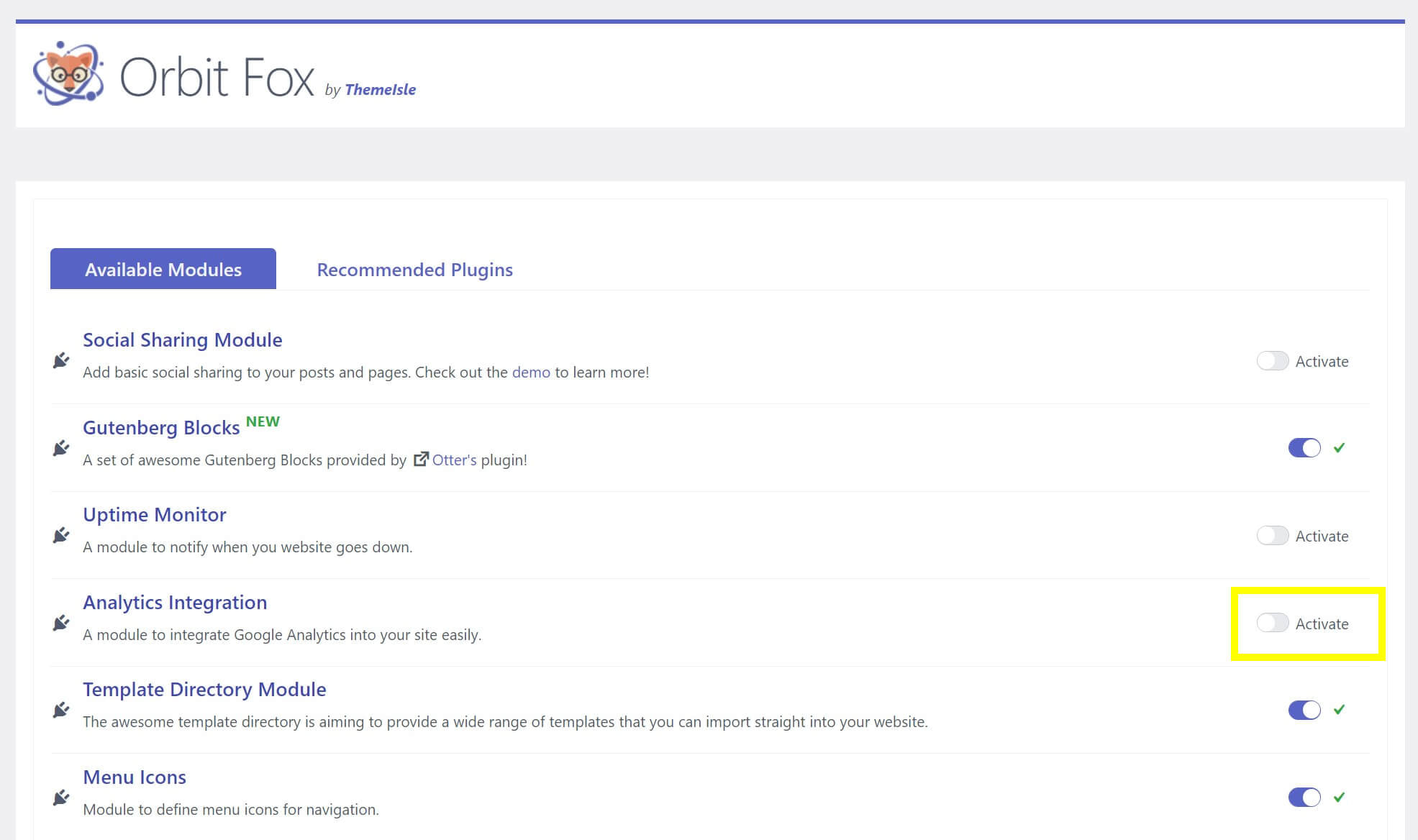Click the green checkmark in Template Directory row
This screenshot has height=840, width=1418.
1339,709
